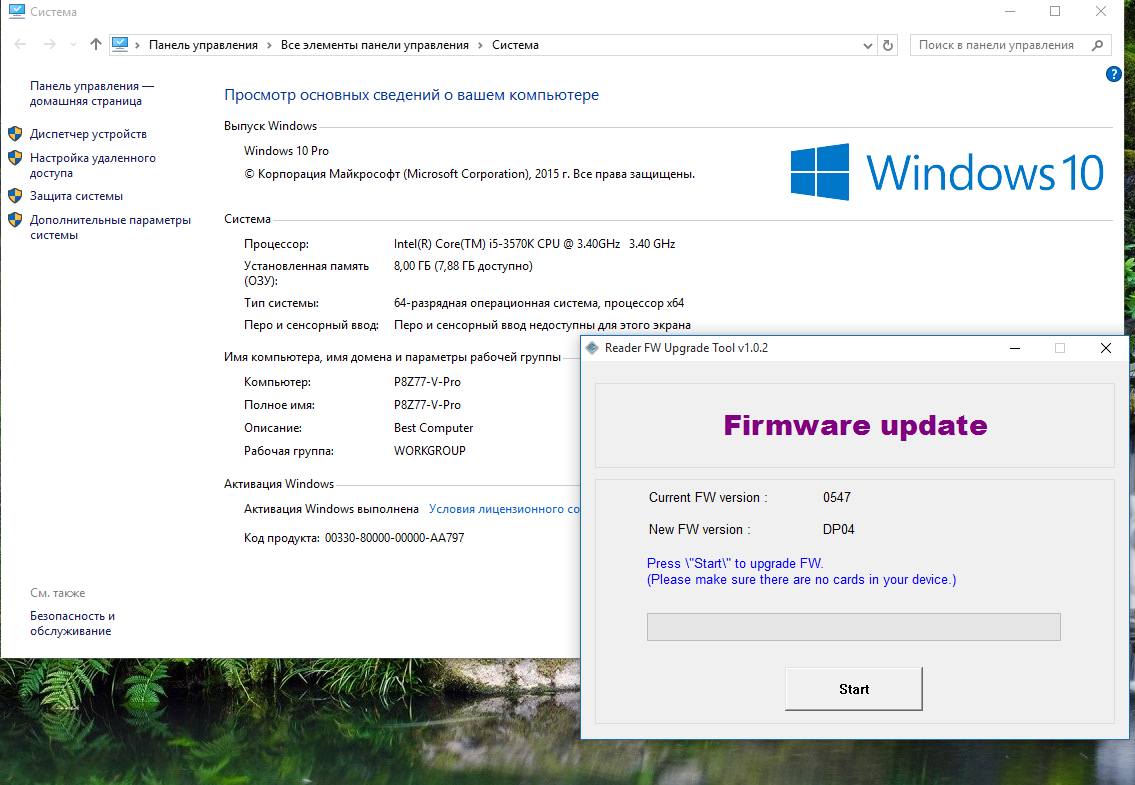The height and width of the screenshot is (785, 1135).
Task: Click the Start button in firmware tool
Action: pyautogui.click(x=853, y=689)
